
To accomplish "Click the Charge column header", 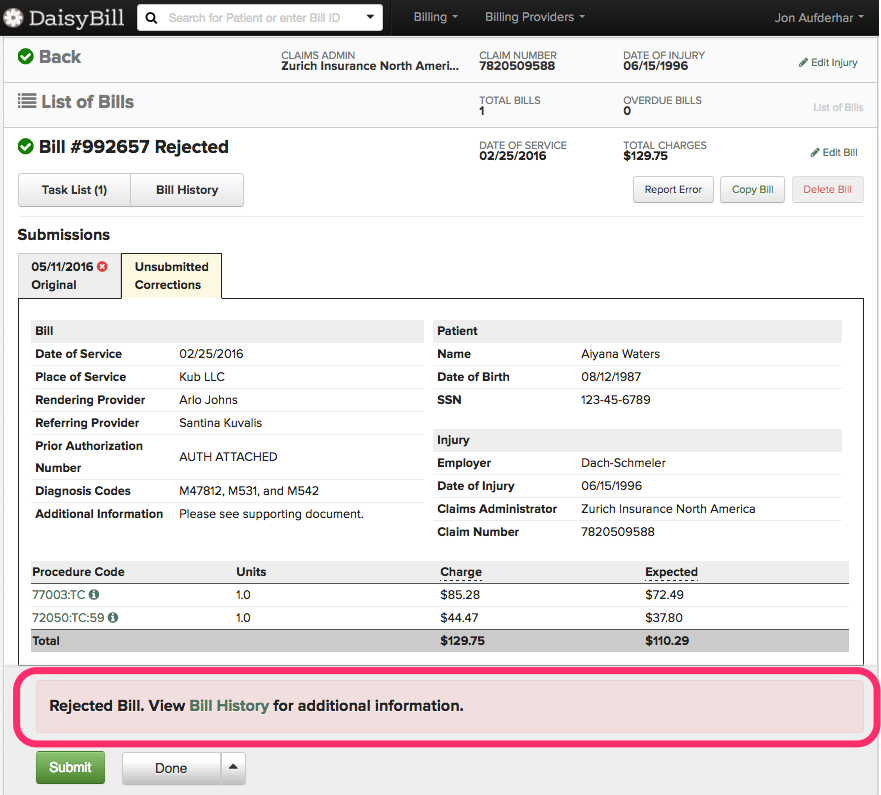I will tap(461, 571).
